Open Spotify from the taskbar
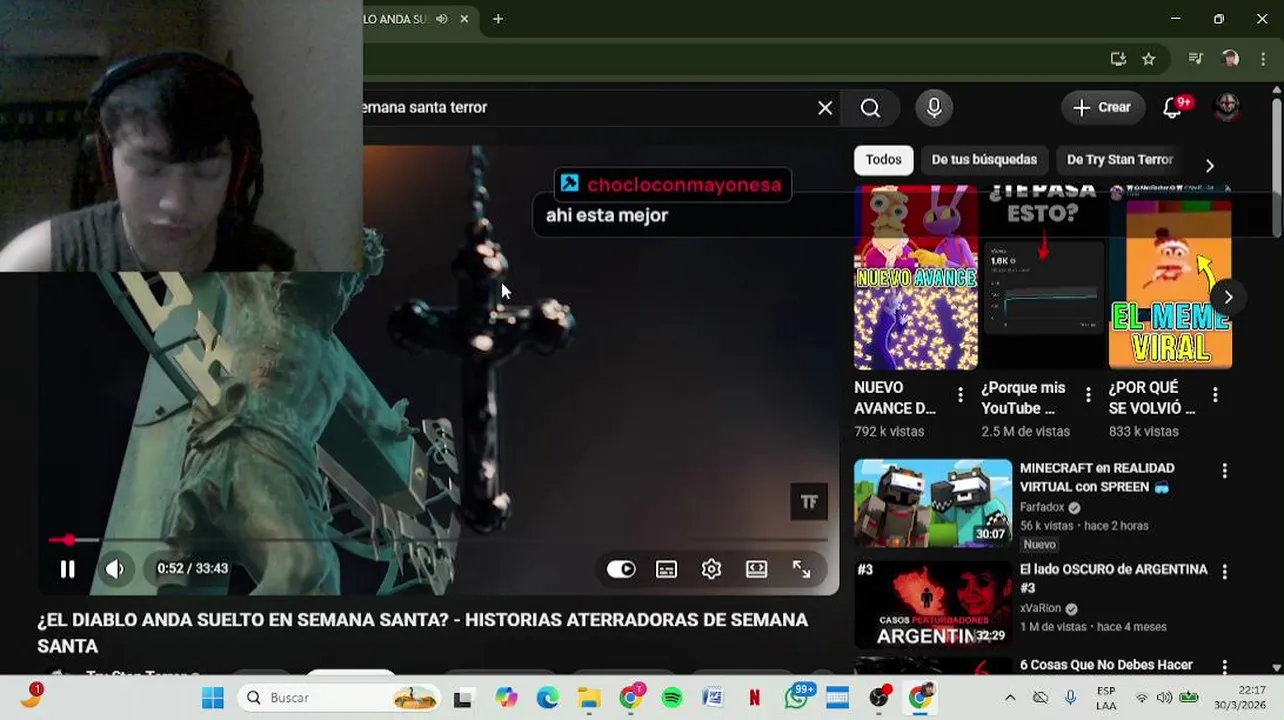Viewport: 1284px width, 720px height. click(672, 698)
